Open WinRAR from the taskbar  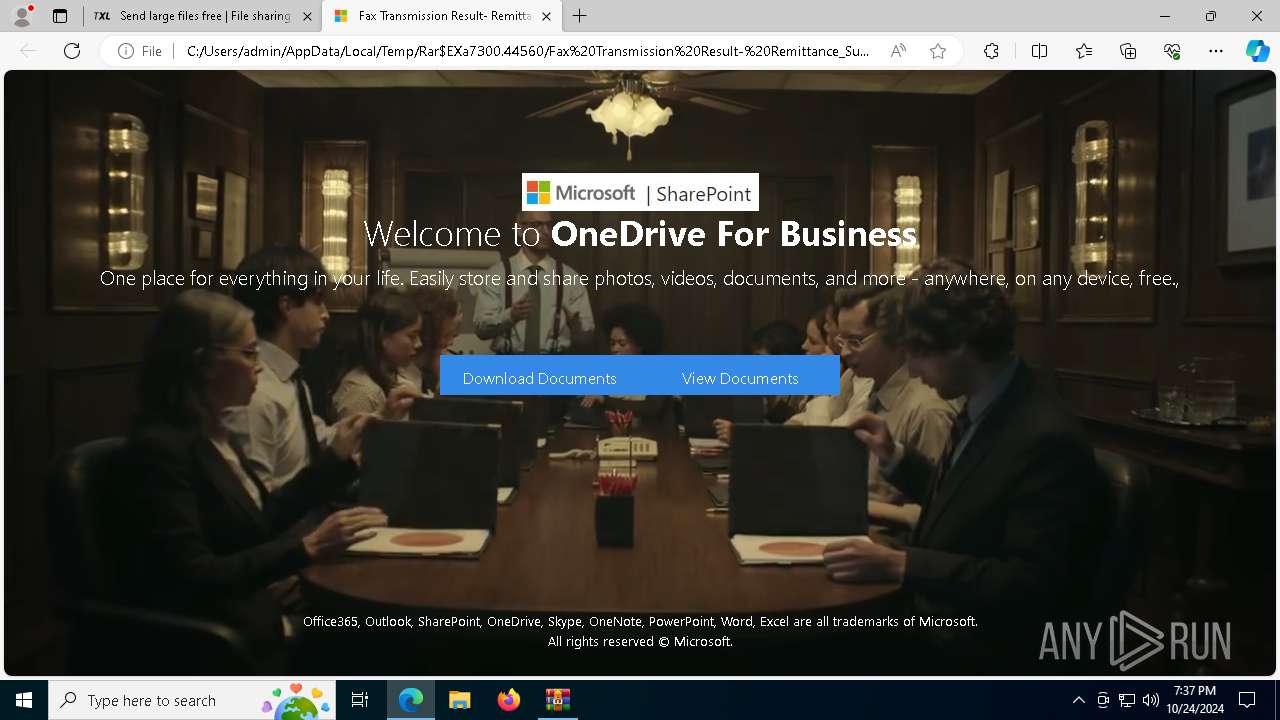click(x=557, y=700)
